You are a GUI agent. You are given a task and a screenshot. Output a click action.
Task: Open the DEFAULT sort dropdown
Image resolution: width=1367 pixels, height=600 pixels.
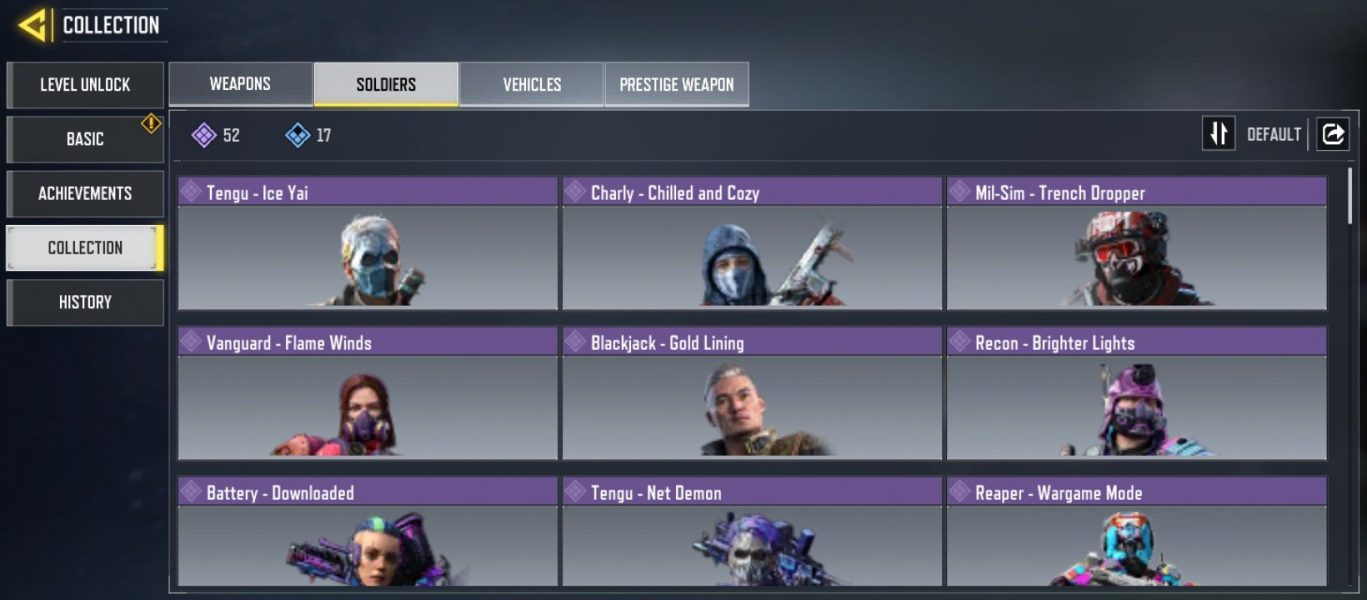pyautogui.click(x=1273, y=134)
